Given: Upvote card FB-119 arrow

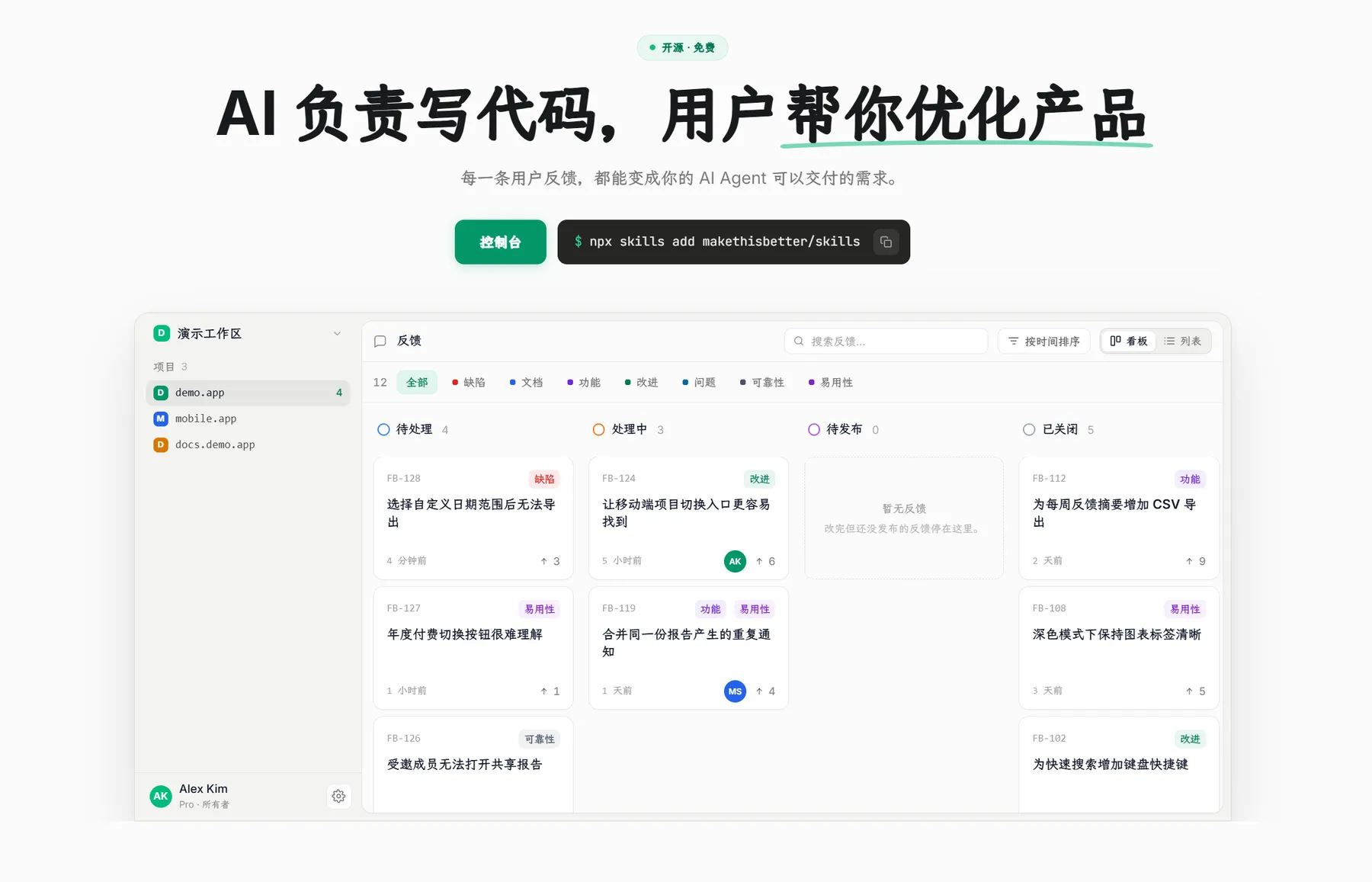Looking at the screenshot, I should 759,691.
